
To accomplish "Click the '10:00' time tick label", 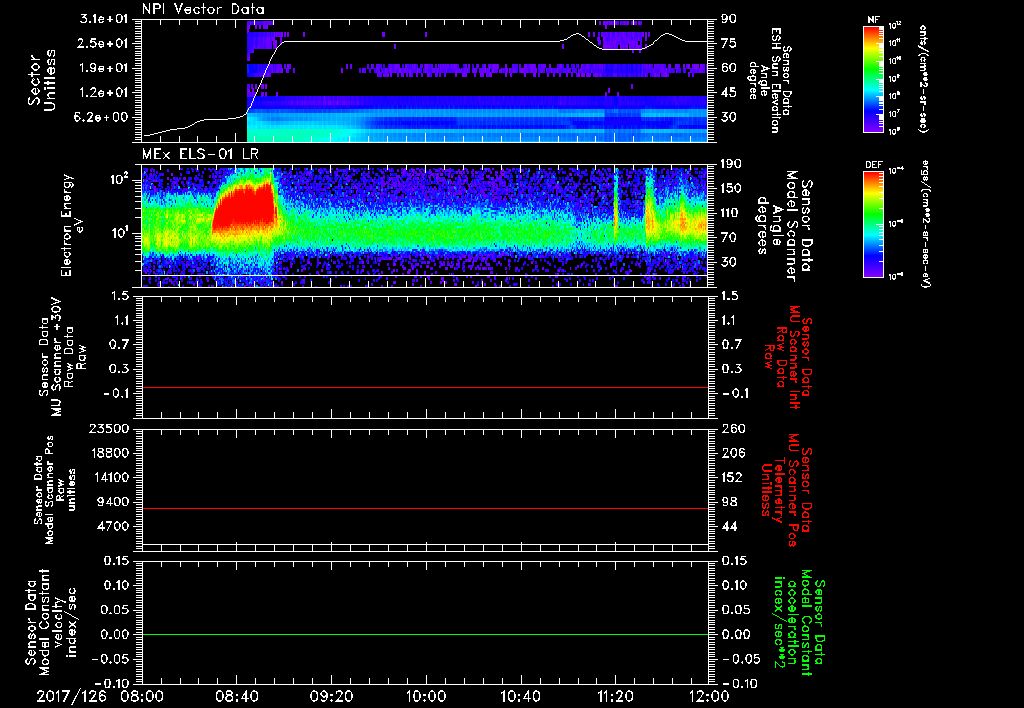I will tap(425, 696).
